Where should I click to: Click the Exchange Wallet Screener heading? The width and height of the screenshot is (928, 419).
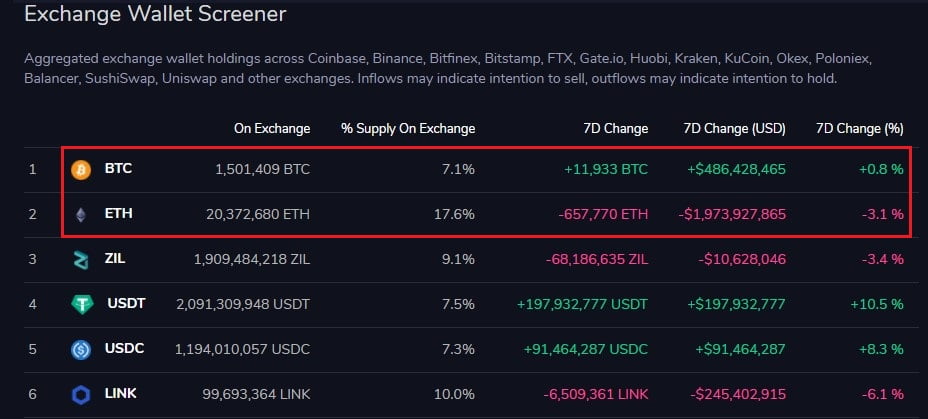(x=155, y=14)
